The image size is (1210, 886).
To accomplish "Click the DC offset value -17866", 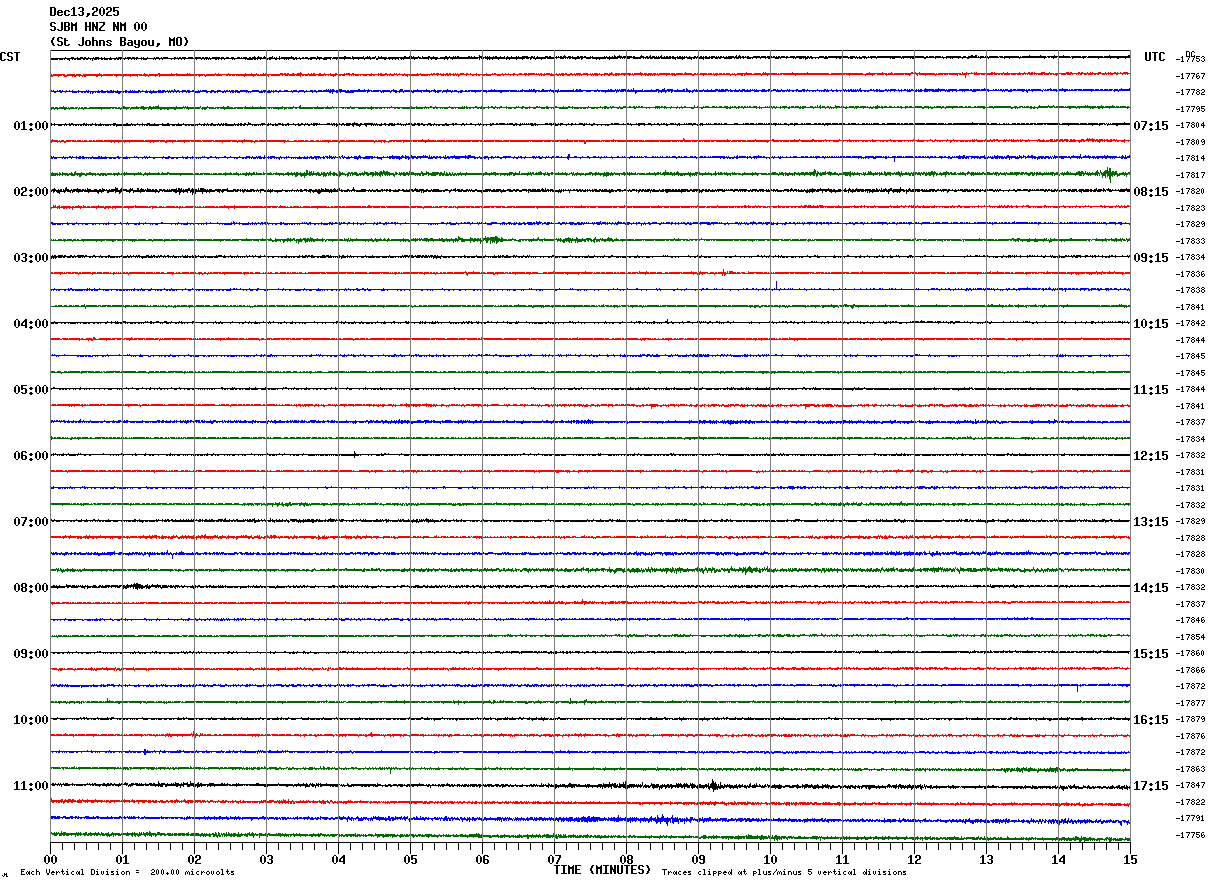I will click(x=1190, y=670).
